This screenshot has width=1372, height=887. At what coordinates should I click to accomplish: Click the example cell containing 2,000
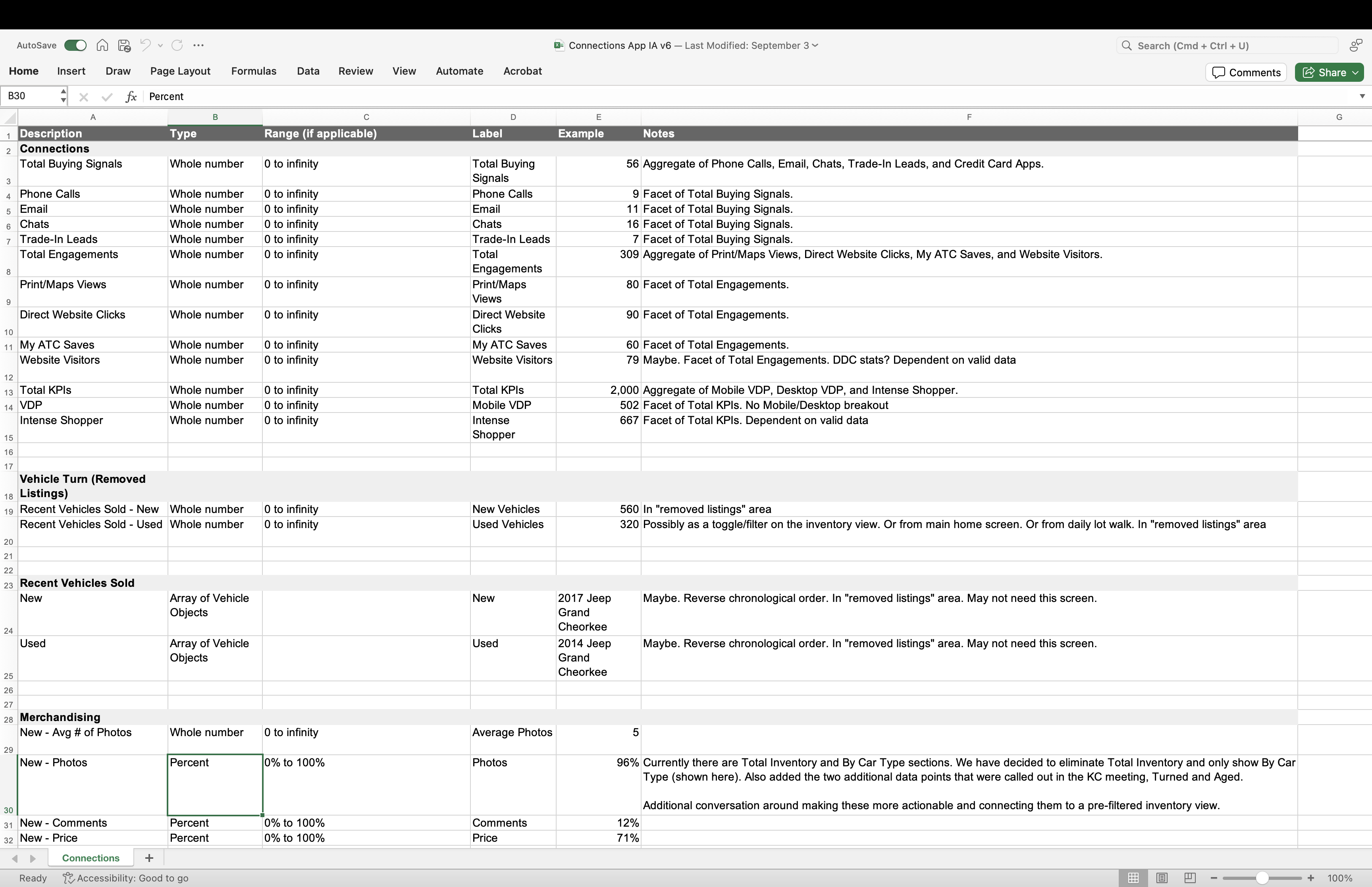[599, 391]
